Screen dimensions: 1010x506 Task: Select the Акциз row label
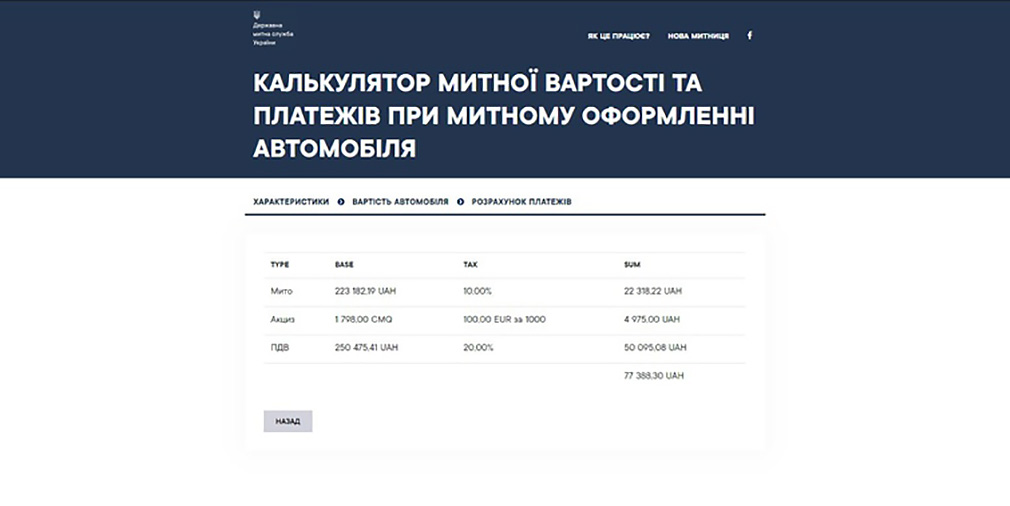[x=283, y=319]
